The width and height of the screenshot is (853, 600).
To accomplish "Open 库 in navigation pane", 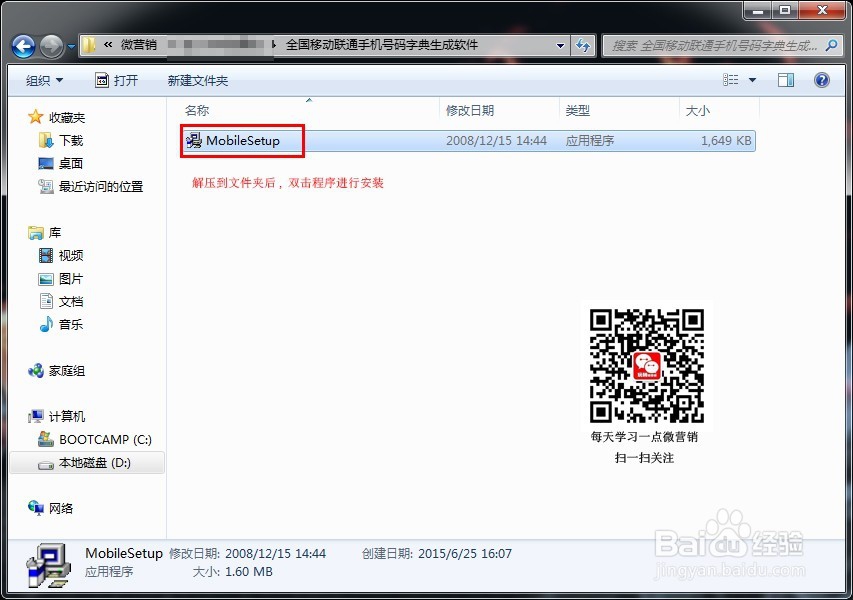I will click(55, 233).
